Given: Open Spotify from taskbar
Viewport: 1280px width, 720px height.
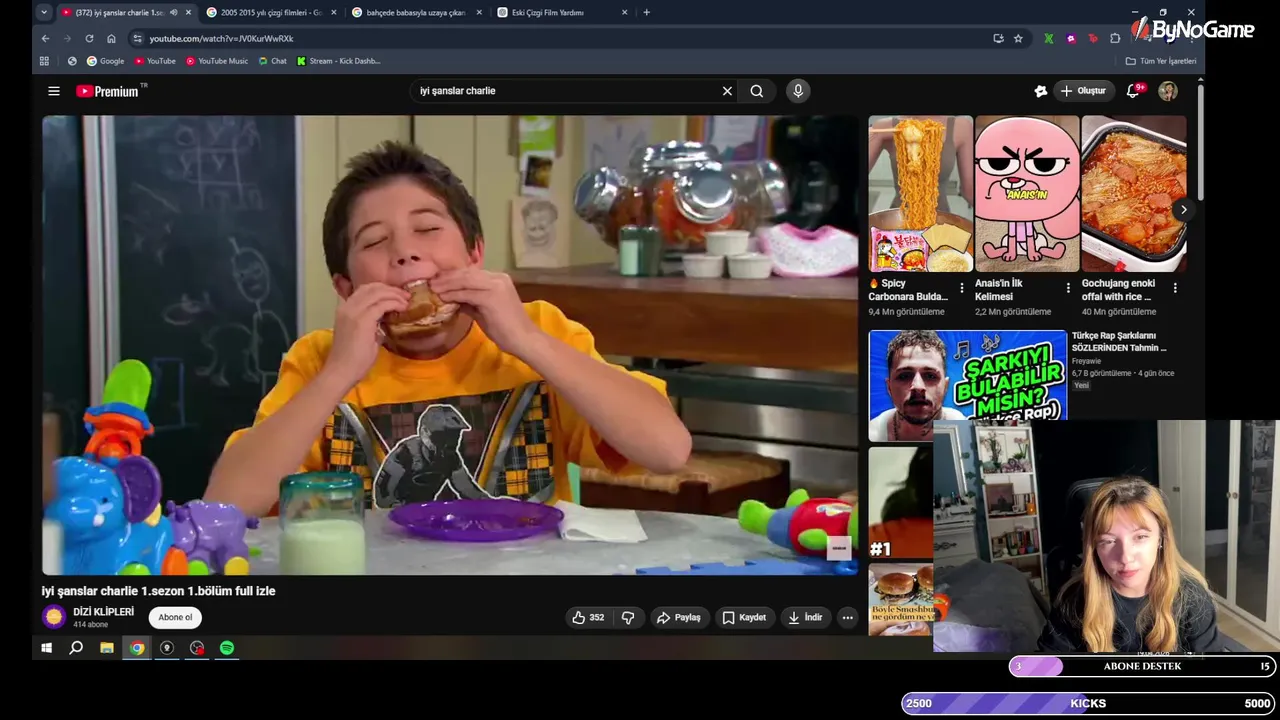Looking at the screenshot, I should pos(227,648).
